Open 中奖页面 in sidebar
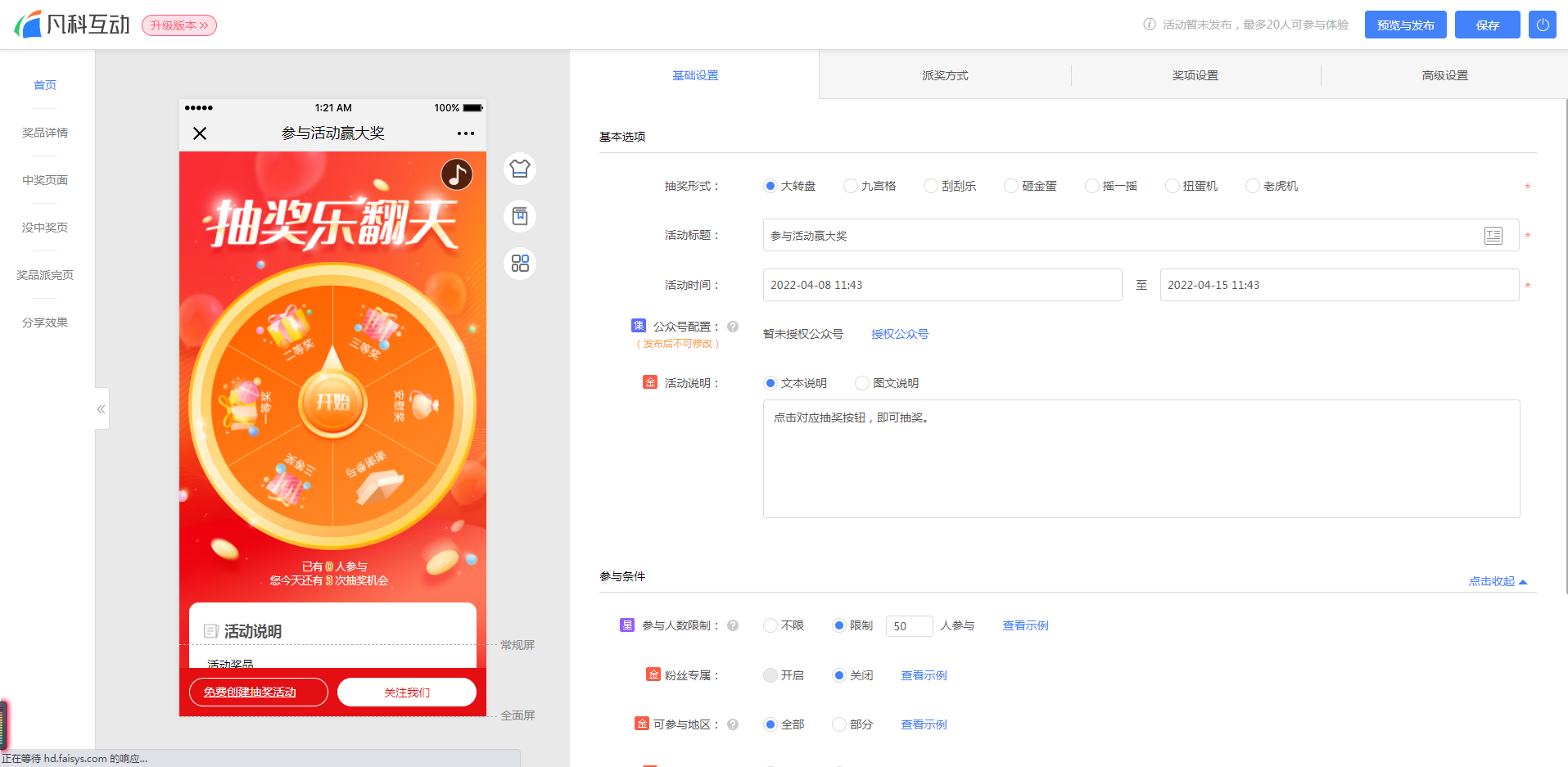 pos(45,180)
